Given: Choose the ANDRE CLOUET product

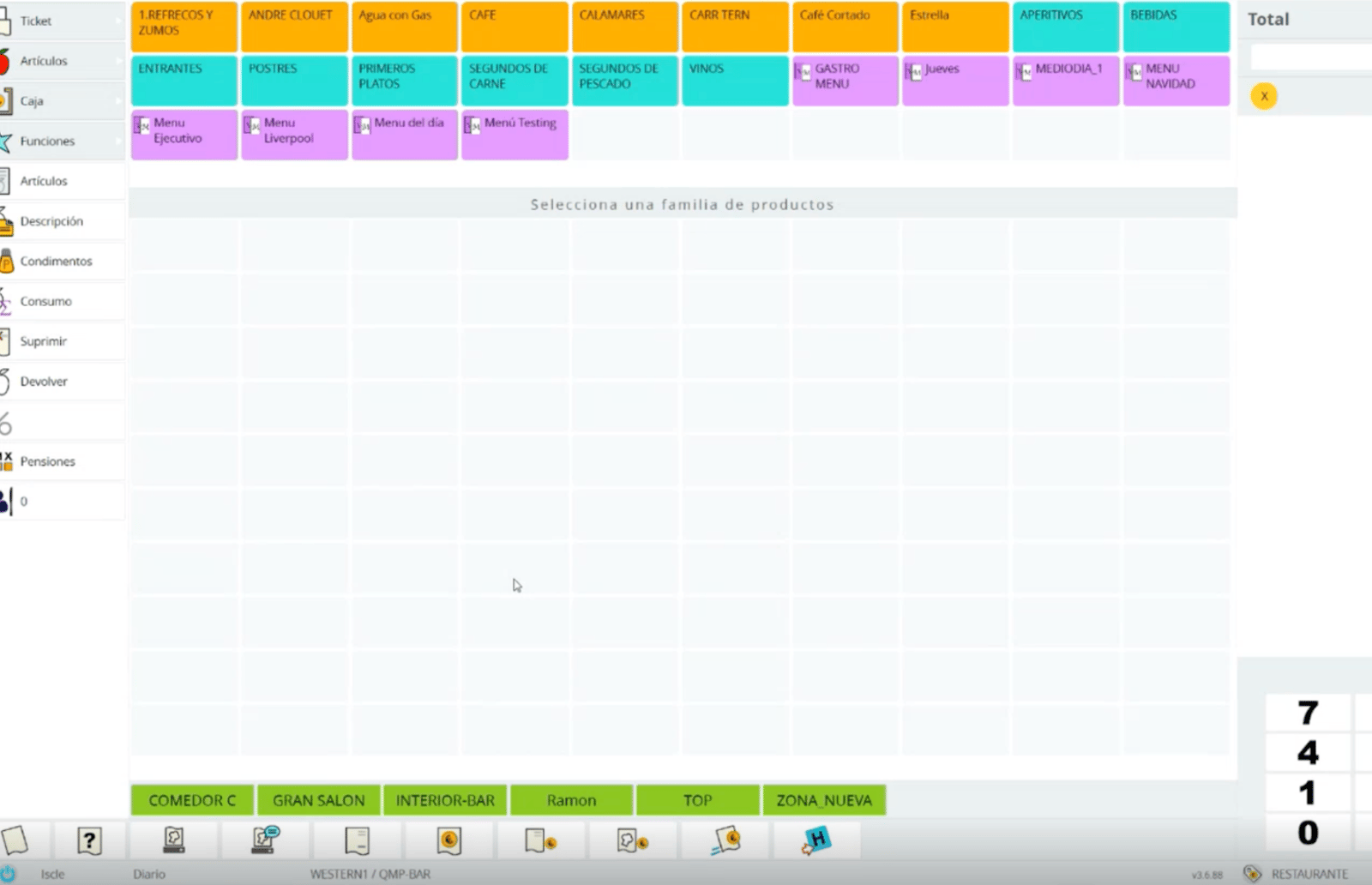Looking at the screenshot, I should 294,27.
